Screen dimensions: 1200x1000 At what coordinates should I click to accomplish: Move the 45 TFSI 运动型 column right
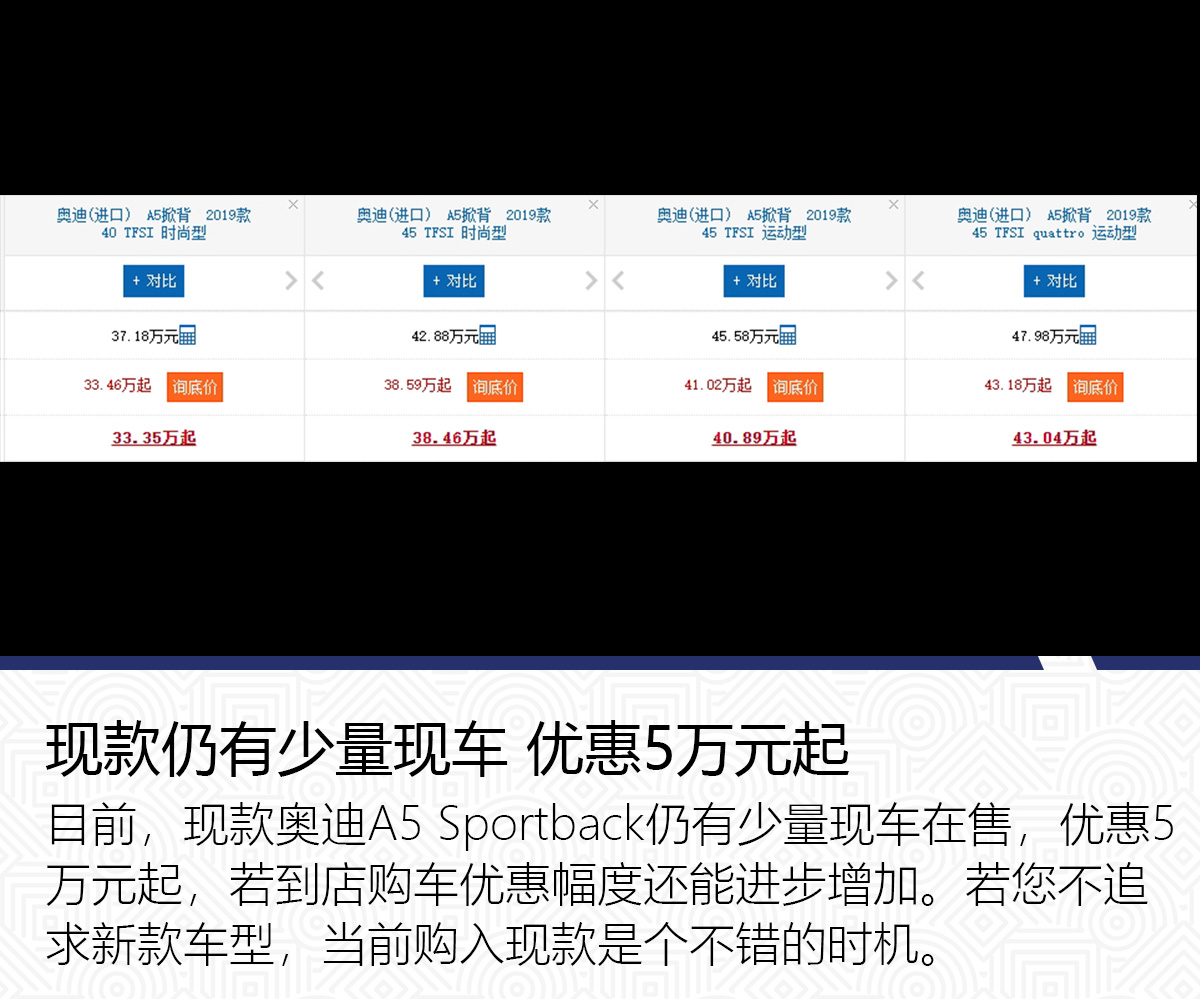point(891,281)
